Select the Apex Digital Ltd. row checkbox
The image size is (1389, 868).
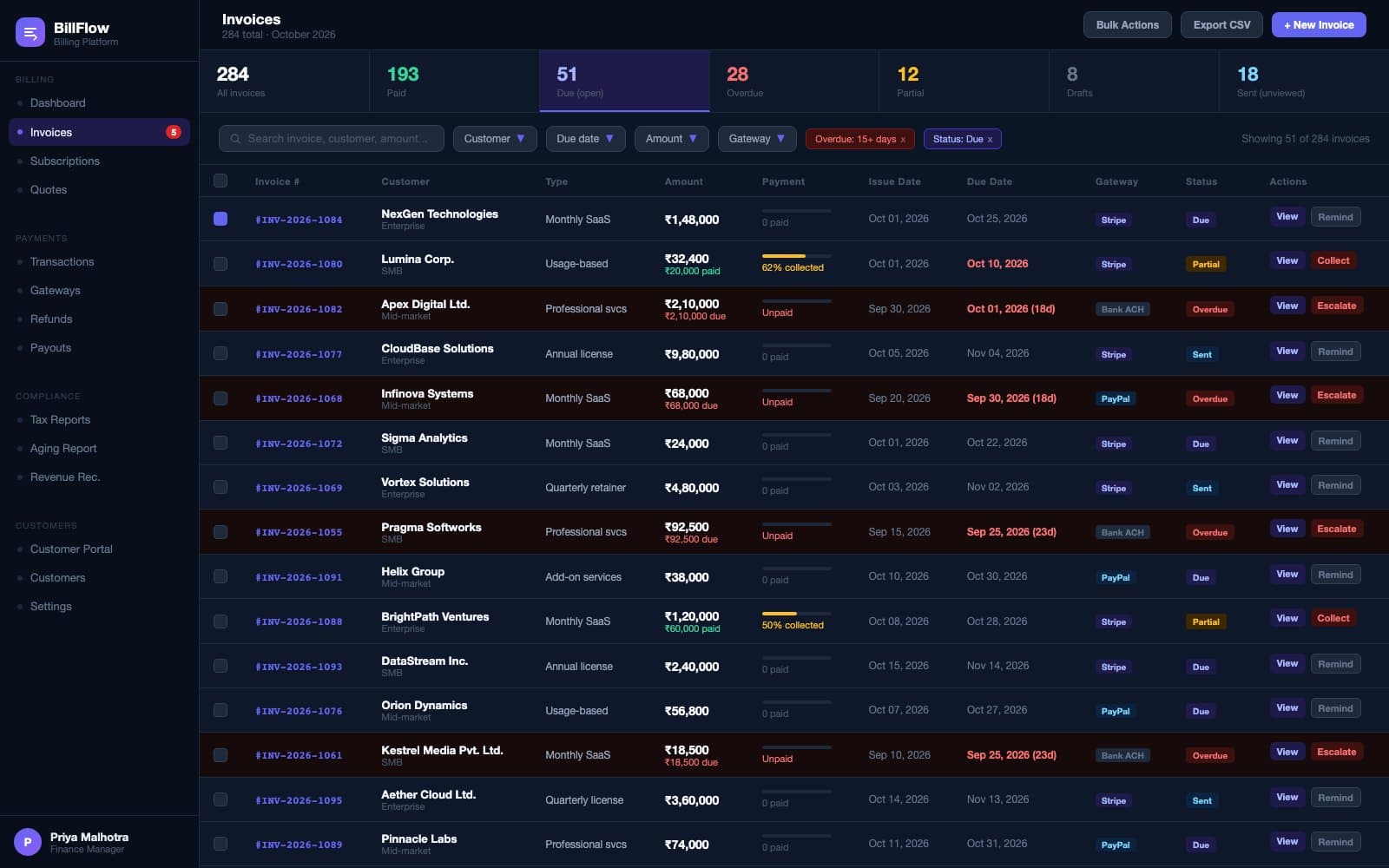point(221,309)
